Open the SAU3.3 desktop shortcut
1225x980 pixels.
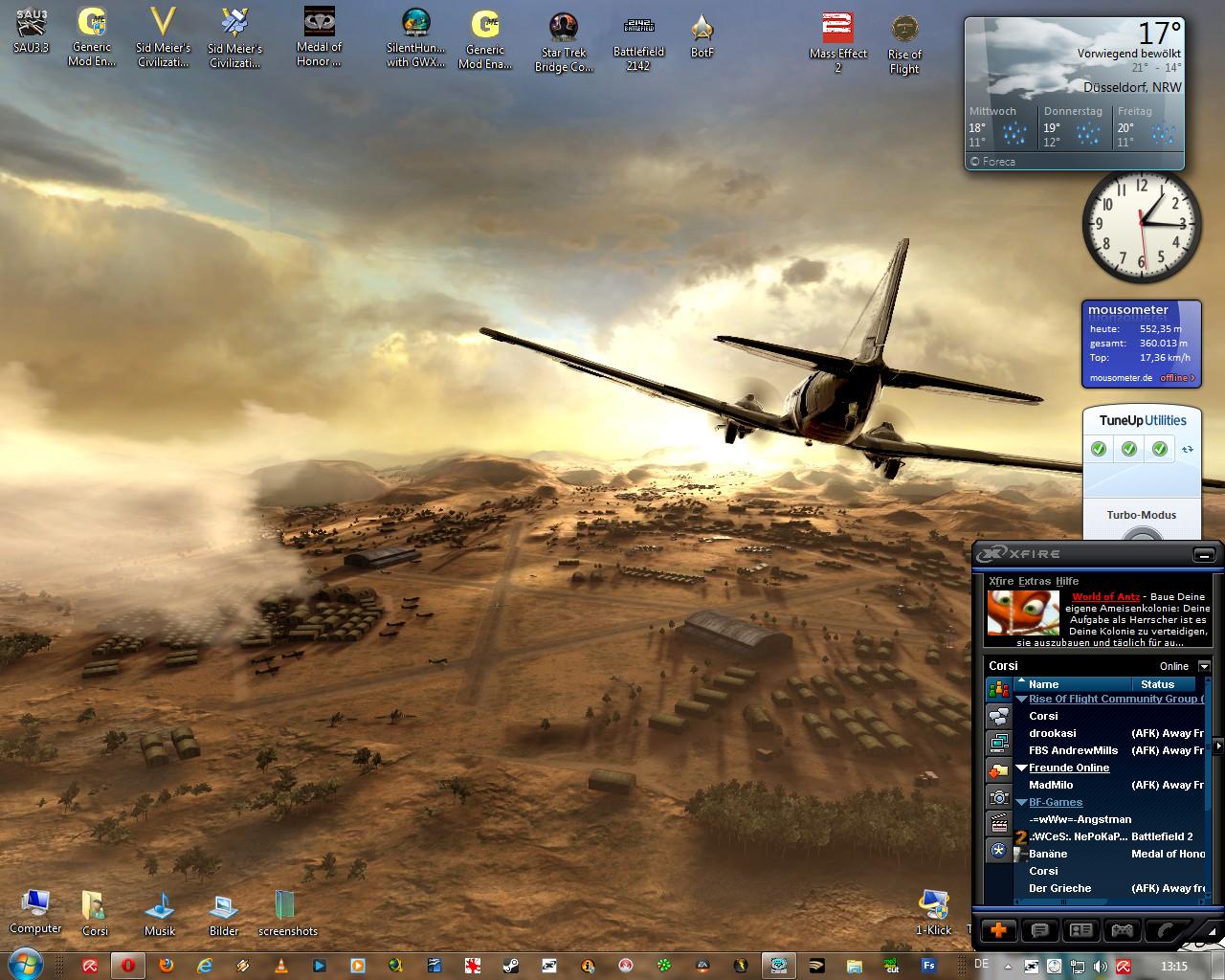tap(32, 31)
